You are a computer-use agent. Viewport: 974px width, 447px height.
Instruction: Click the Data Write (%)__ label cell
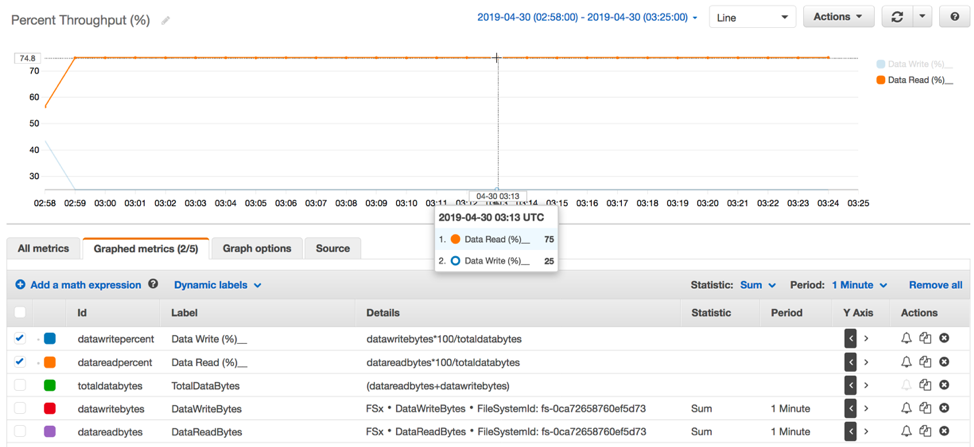pyautogui.click(x=209, y=339)
